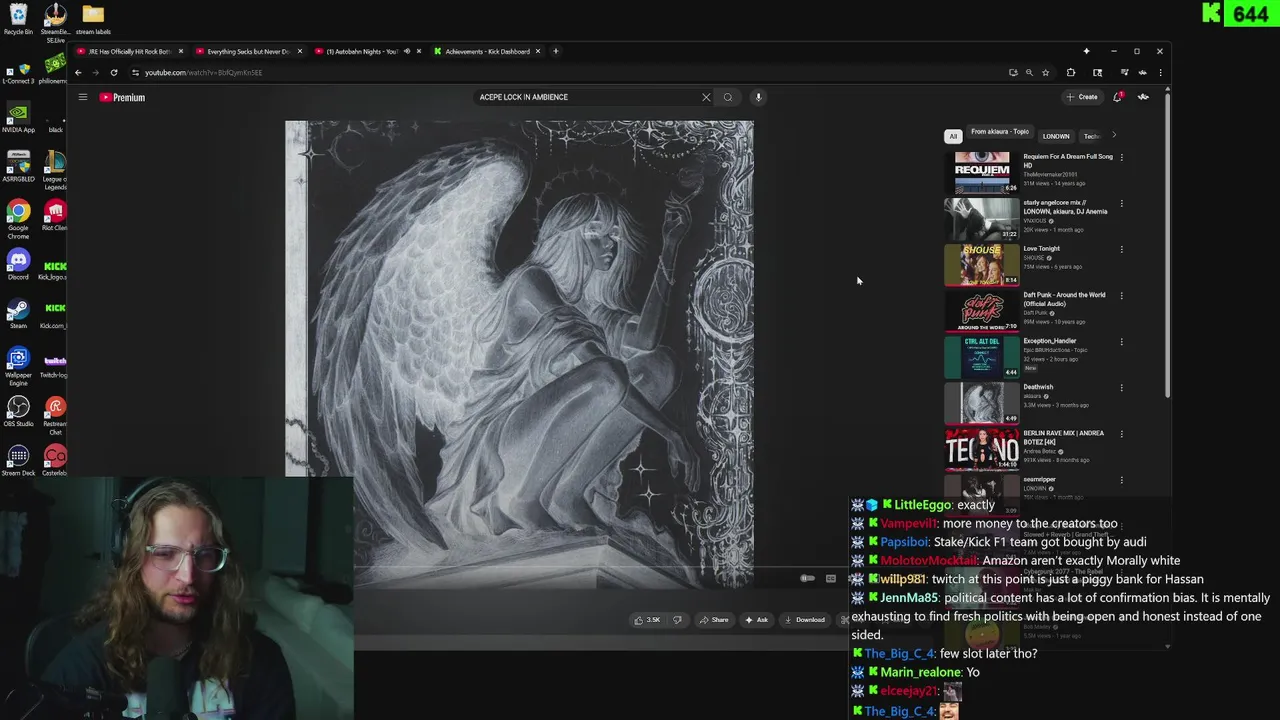1280x720 pixels.
Task: Go back with browser back arrow
Action: point(78,72)
